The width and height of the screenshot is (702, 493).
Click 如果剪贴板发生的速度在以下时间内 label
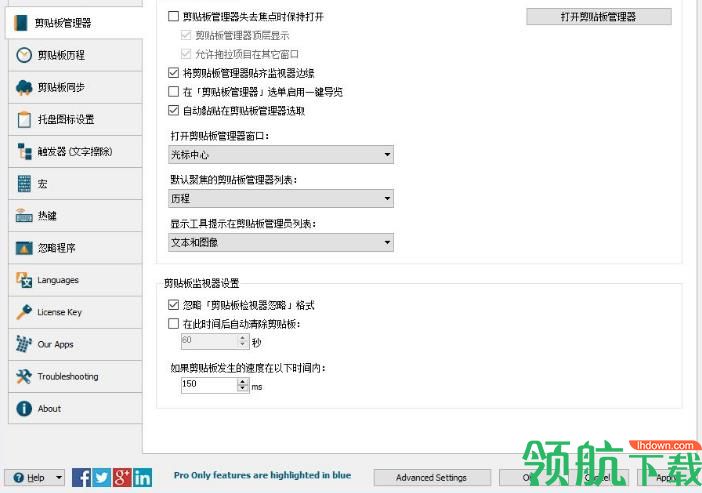coord(248,368)
